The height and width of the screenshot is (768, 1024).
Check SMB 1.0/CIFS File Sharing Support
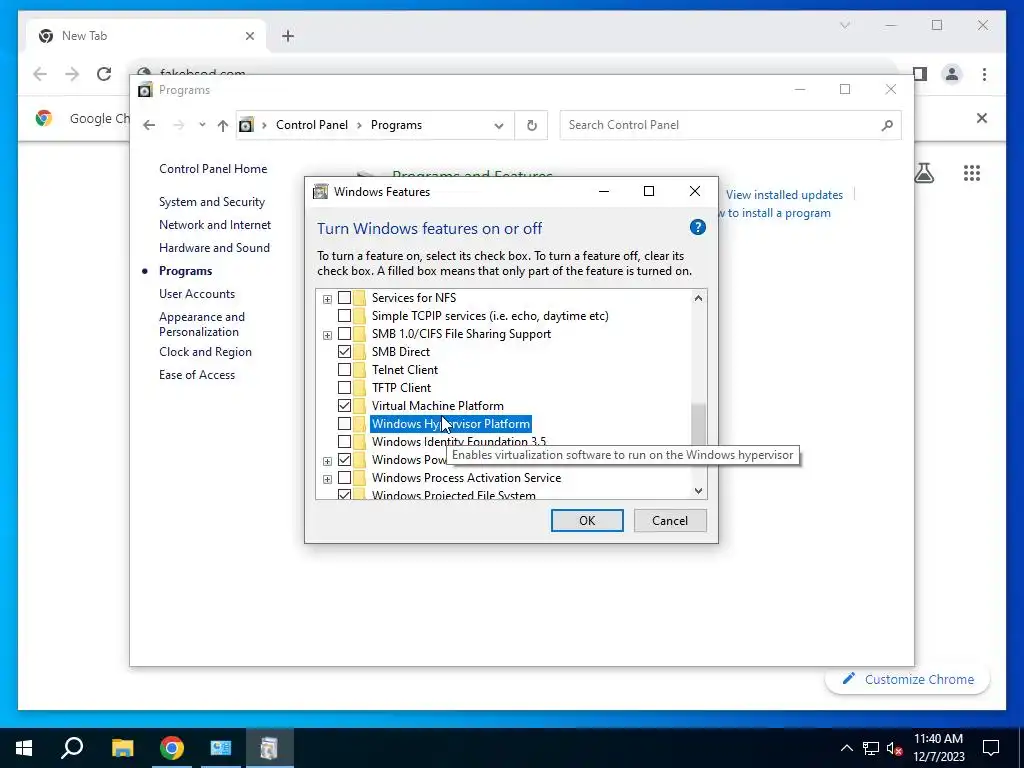[344, 334]
